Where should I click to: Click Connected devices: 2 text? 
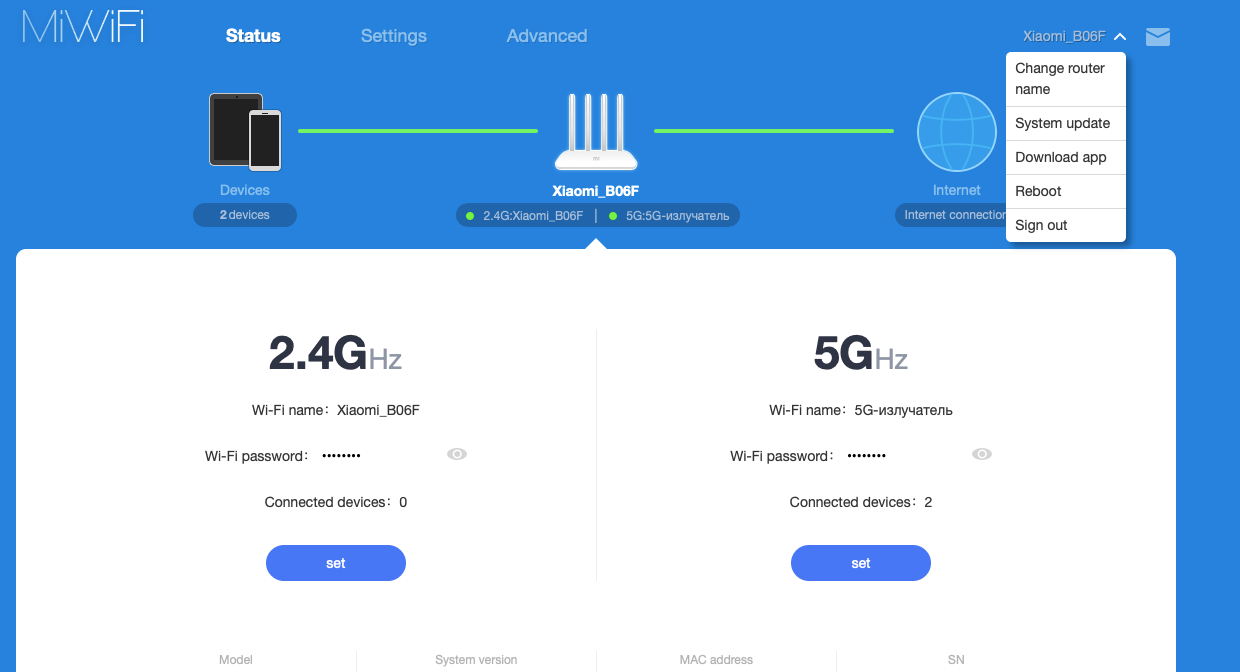coord(861,502)
